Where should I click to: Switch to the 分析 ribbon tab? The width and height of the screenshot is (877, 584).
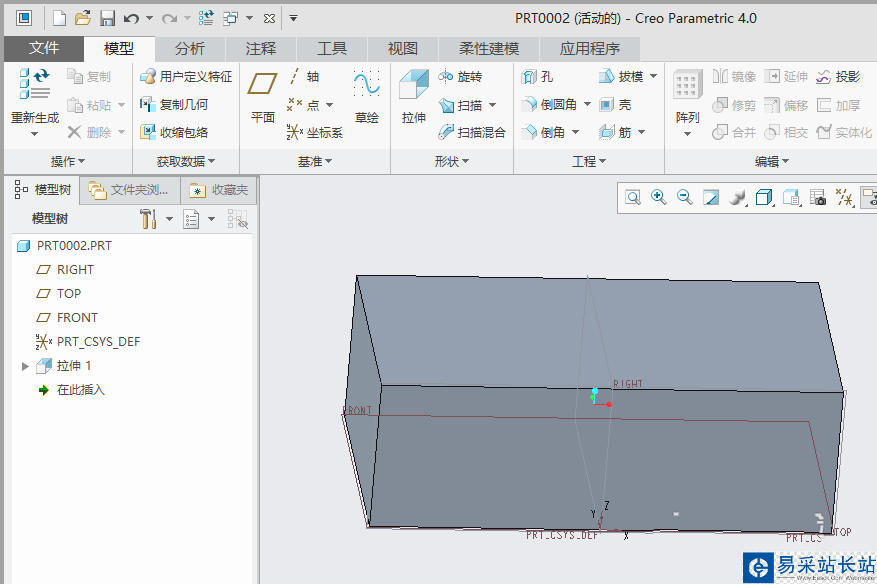click(190, 48)
